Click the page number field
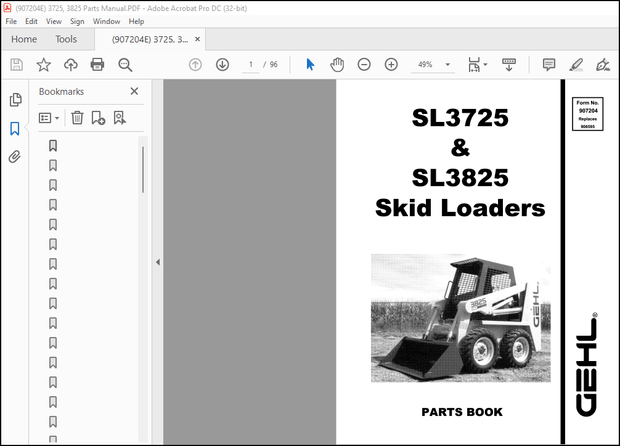The image size is (620, 446). point(251,64)
